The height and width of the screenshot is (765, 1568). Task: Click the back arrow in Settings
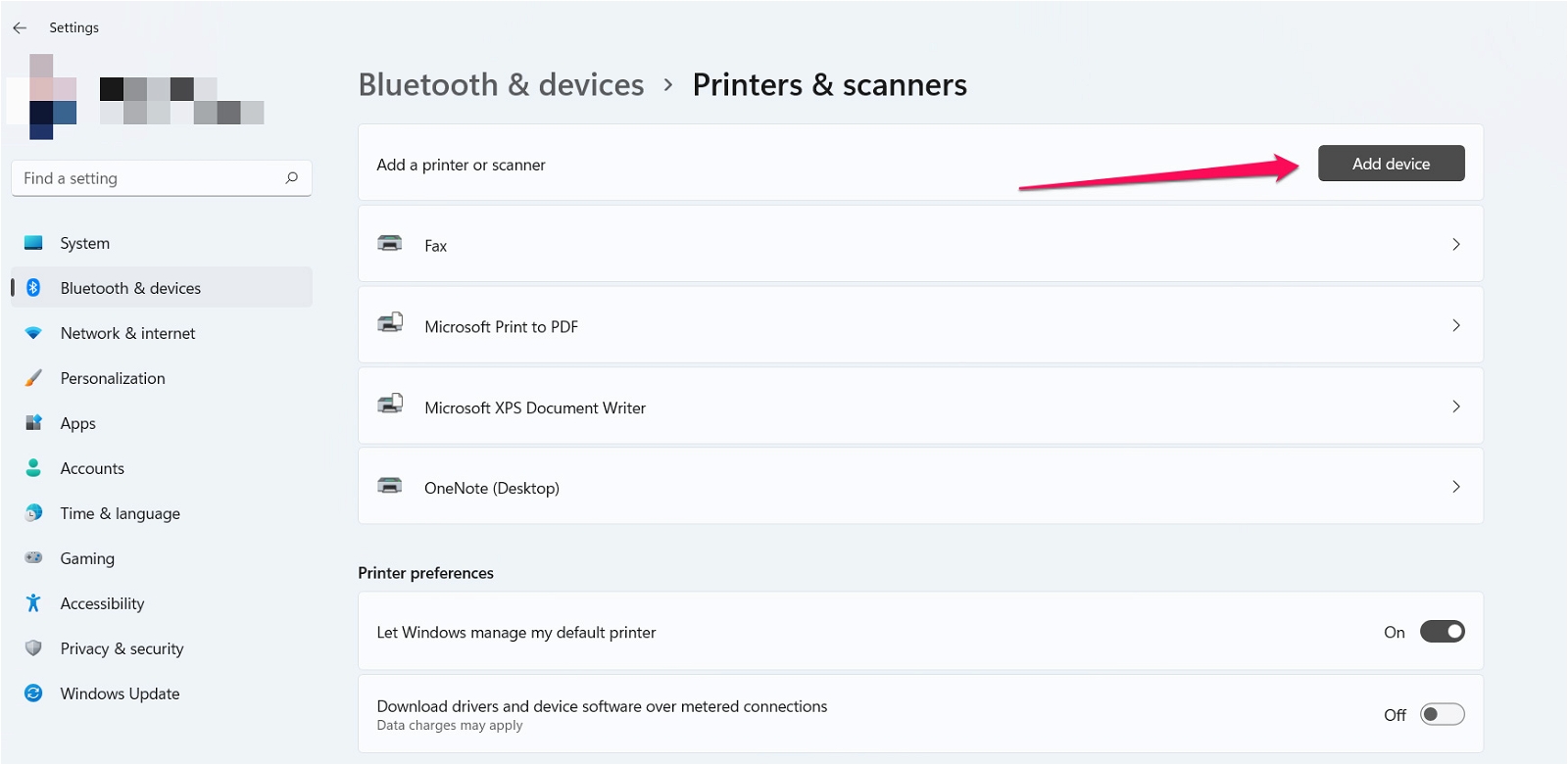(20, 27)
